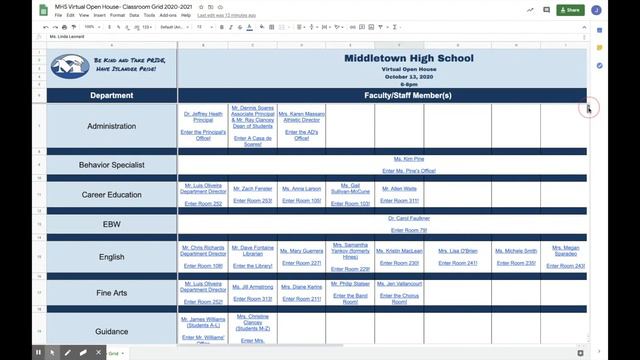Click the insert chart icon
The image size is (640, 360).
[x=371, y=27]
